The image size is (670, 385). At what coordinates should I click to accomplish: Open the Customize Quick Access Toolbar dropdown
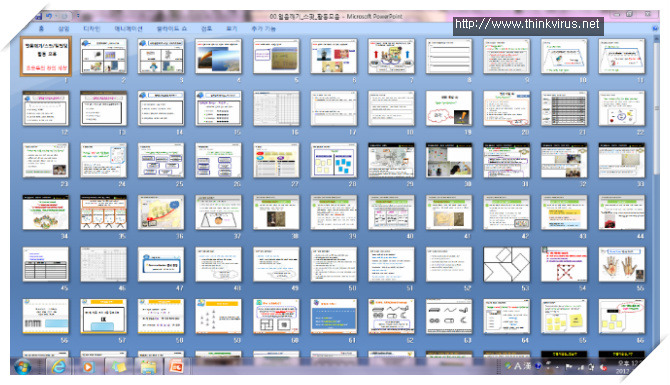click(78, 16)
